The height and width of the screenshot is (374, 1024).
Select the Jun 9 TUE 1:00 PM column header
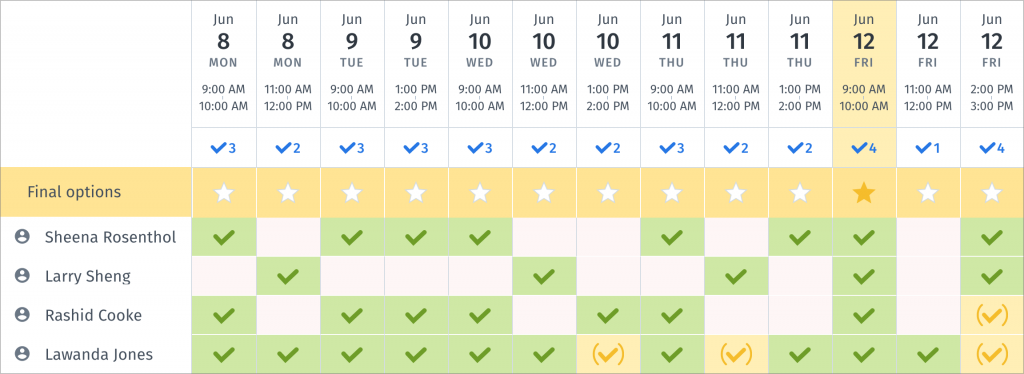pos(416,63)
